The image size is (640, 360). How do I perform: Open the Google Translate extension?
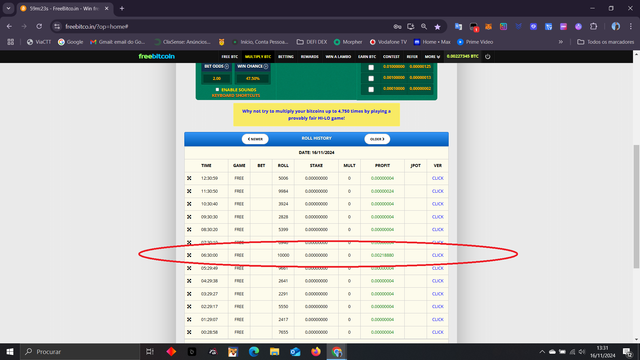point(458,27)
